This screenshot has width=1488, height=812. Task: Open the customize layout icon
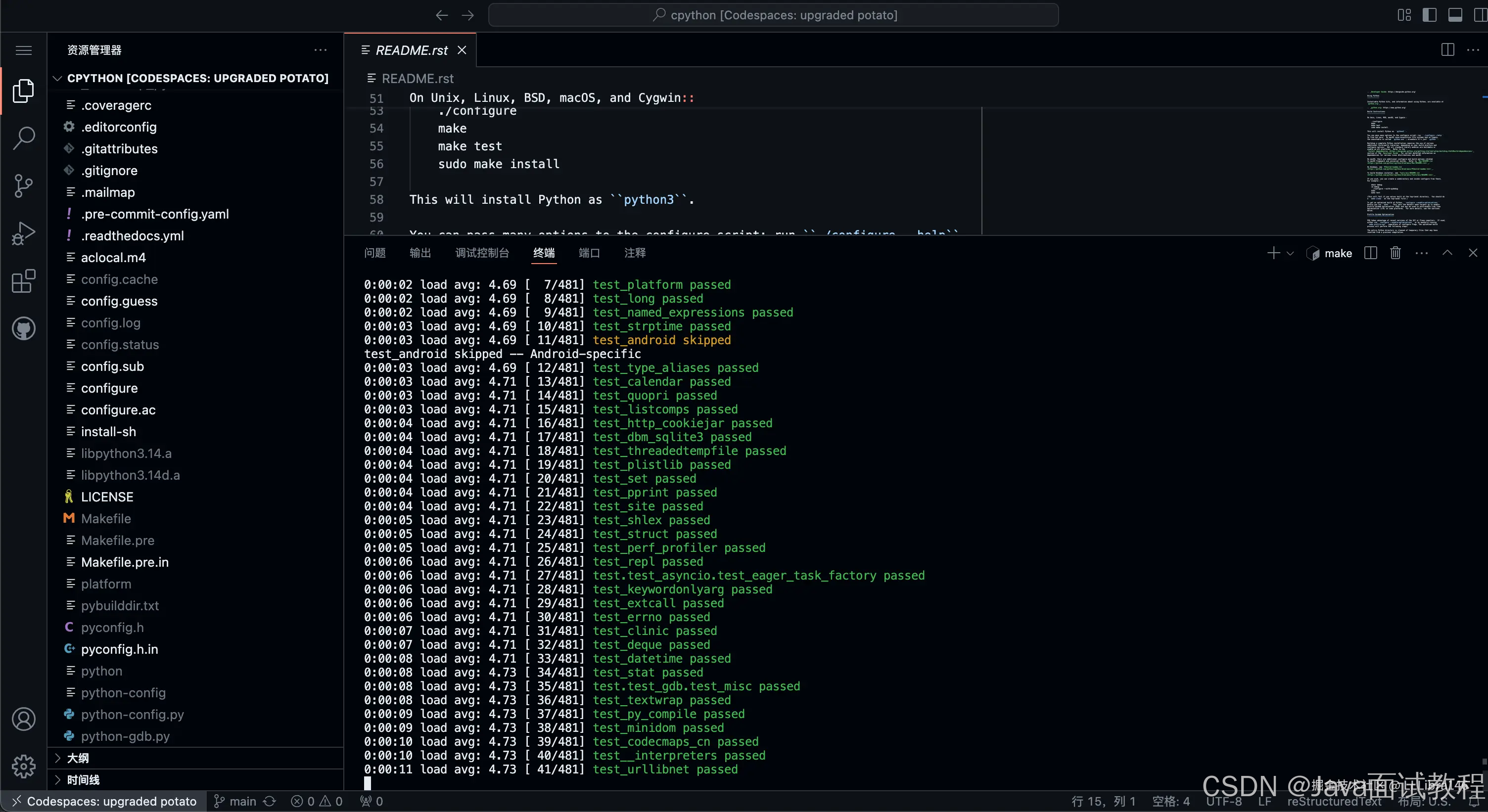[1404, 15]
